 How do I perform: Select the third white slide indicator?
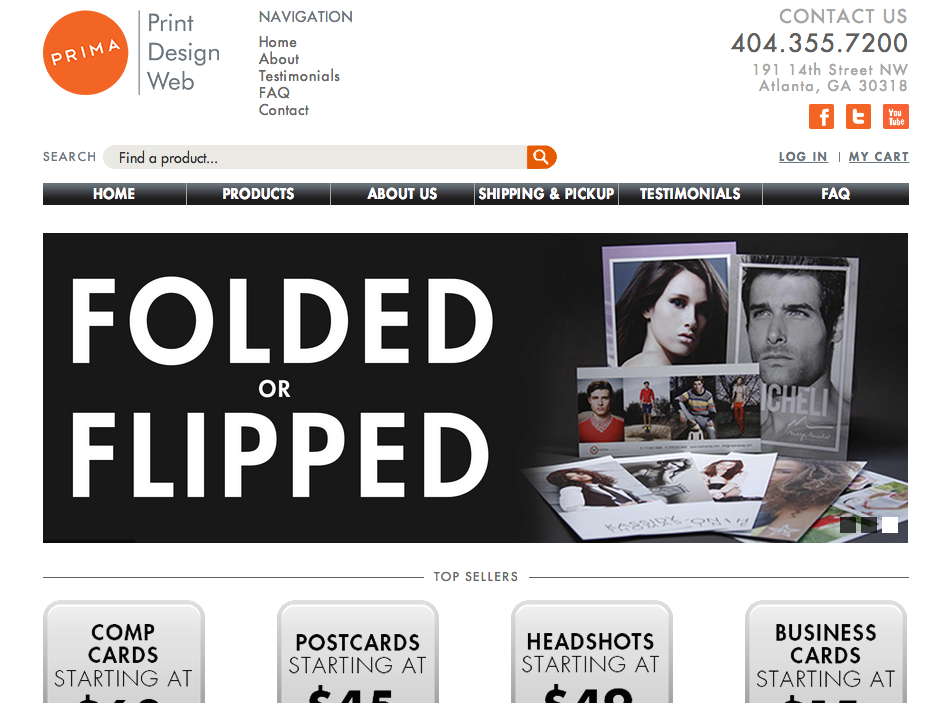(x=890, y=525)
